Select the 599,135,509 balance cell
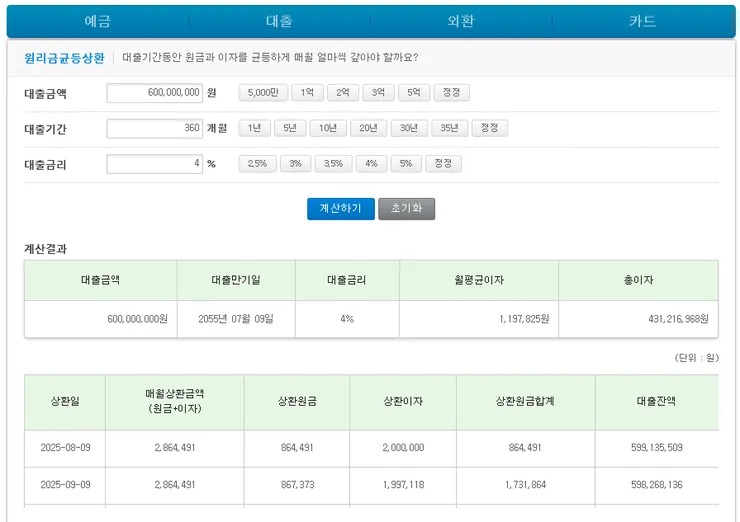The image size is (740, 522). coord(657,447)
